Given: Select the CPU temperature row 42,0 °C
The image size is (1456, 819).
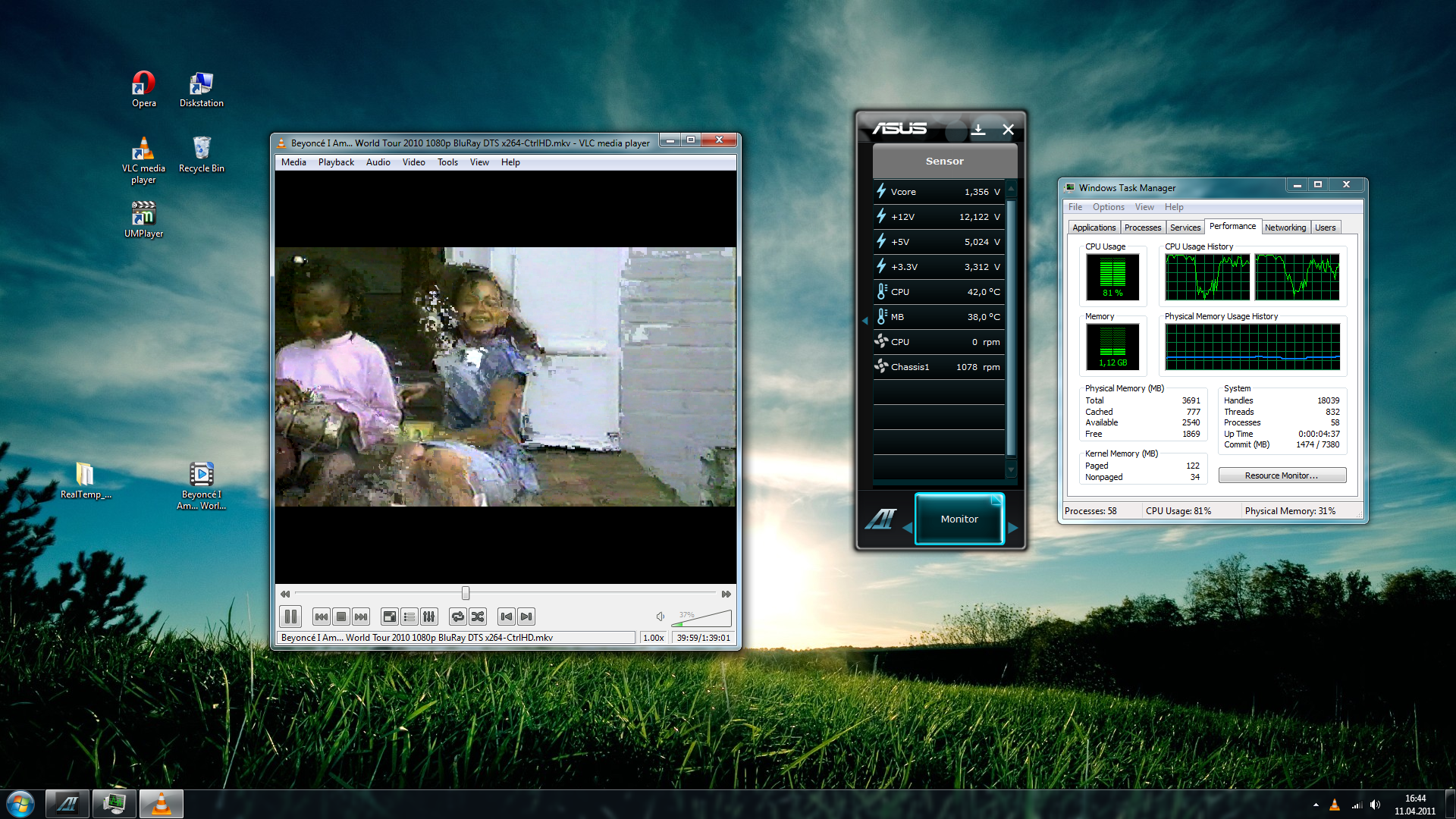Looking at the screenshot, I should coord(939,292).
